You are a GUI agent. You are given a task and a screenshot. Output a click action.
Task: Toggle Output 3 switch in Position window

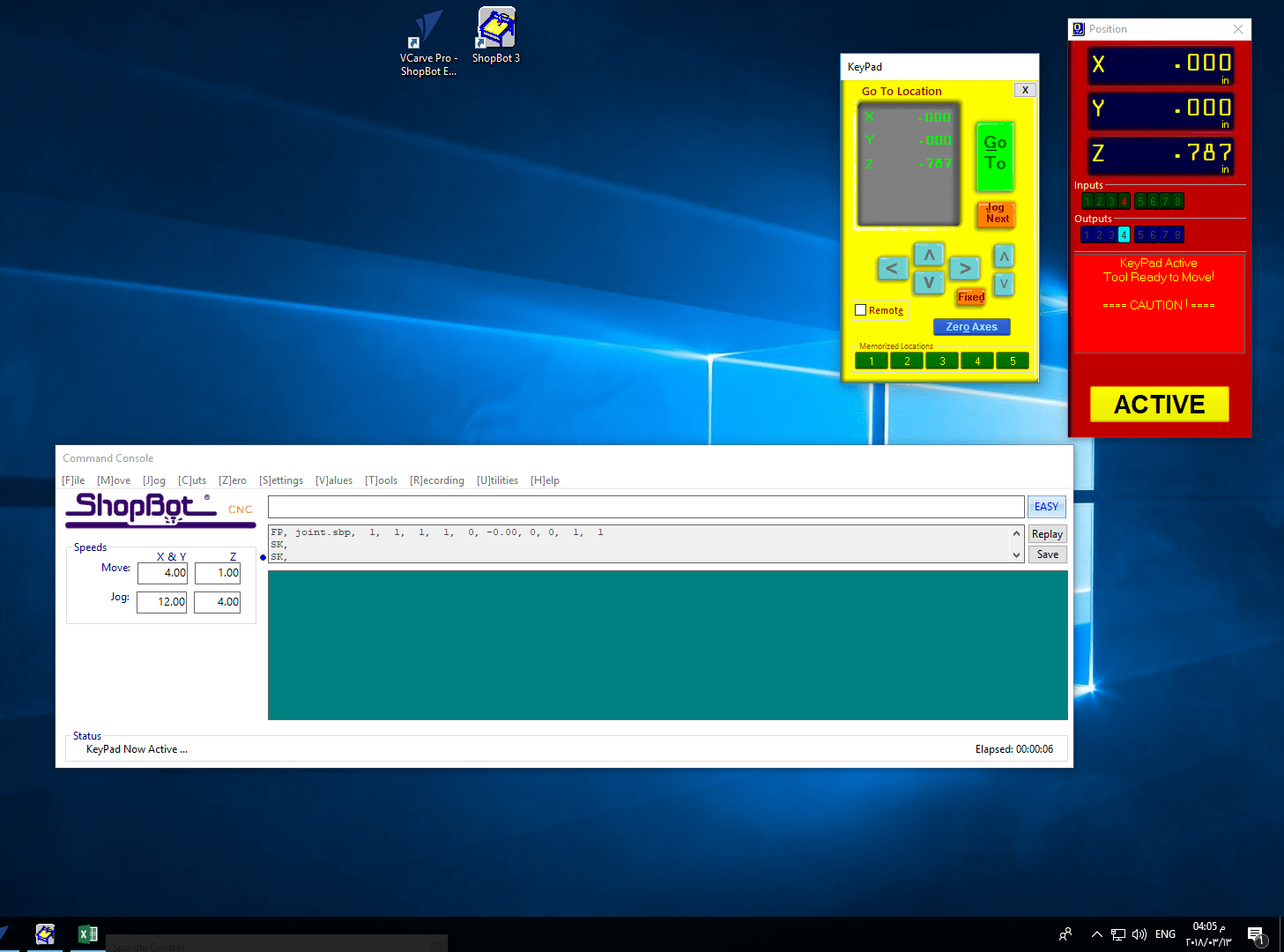pyautogui.click(x=1112, y=234)
